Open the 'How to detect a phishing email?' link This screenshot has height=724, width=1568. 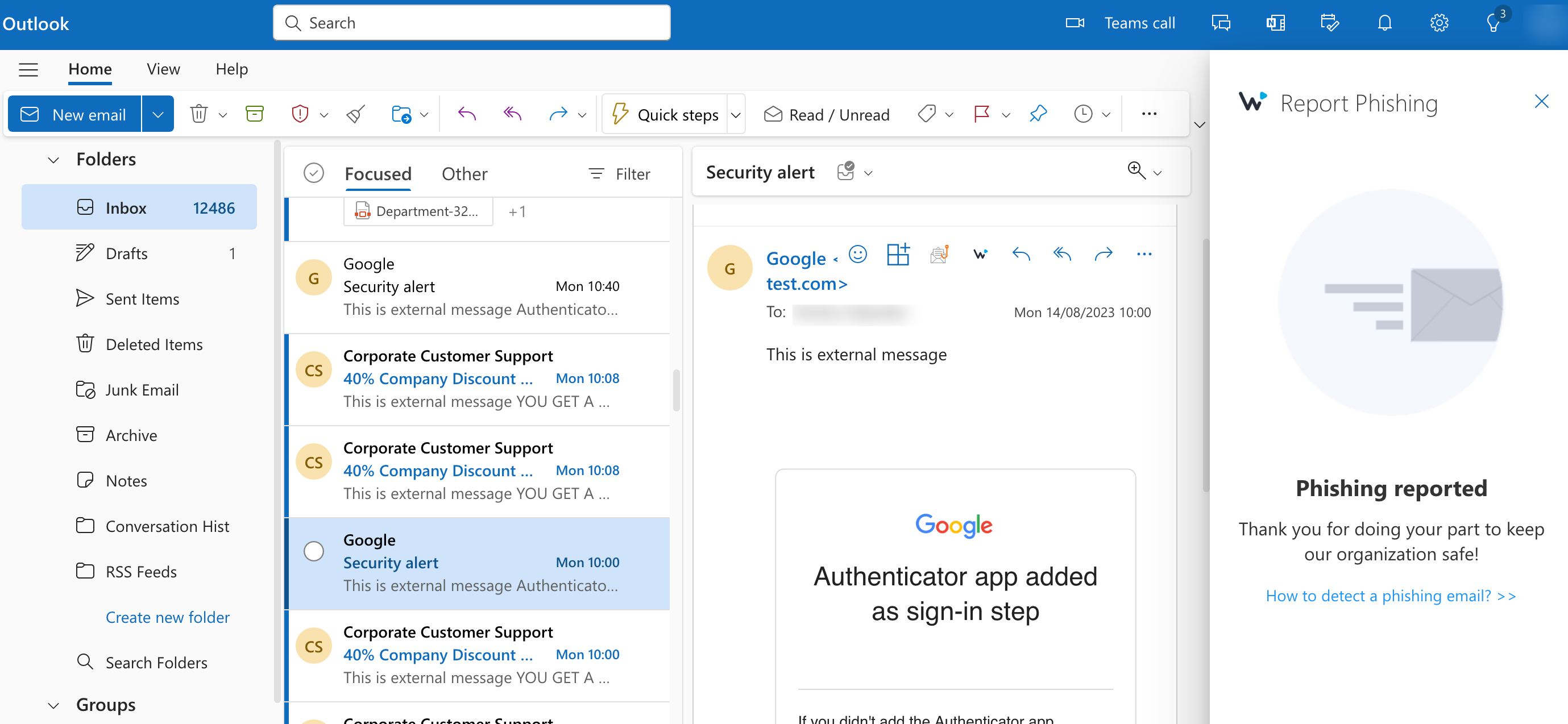1390,596
